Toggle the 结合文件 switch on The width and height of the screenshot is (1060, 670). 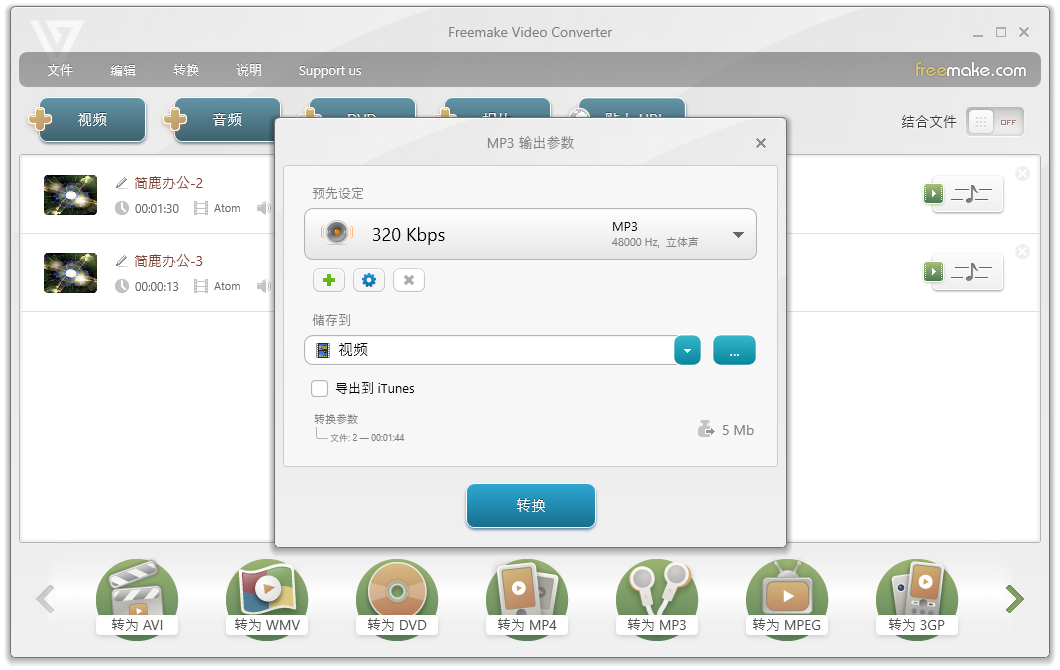coord(994,121)
